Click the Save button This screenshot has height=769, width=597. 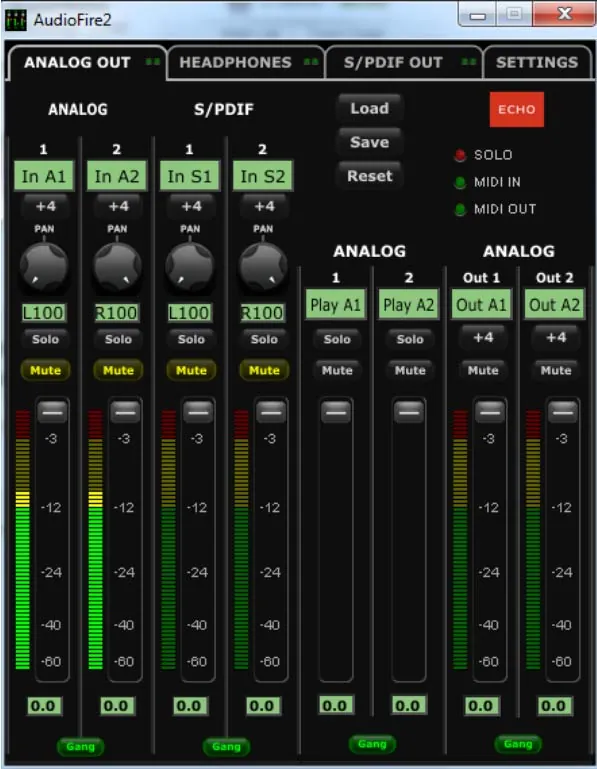point(369,142)
